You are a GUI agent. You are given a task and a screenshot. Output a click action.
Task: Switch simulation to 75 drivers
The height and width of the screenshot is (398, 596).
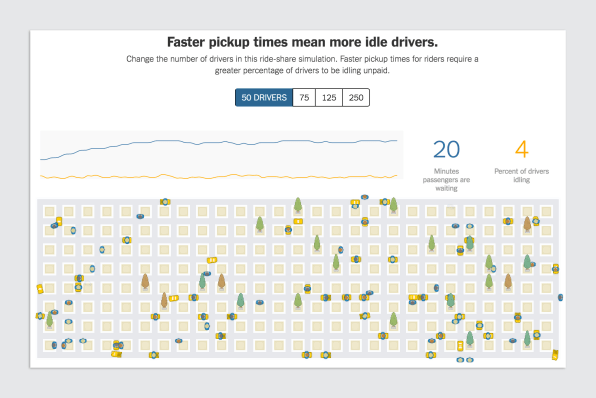tap(304, 98)
